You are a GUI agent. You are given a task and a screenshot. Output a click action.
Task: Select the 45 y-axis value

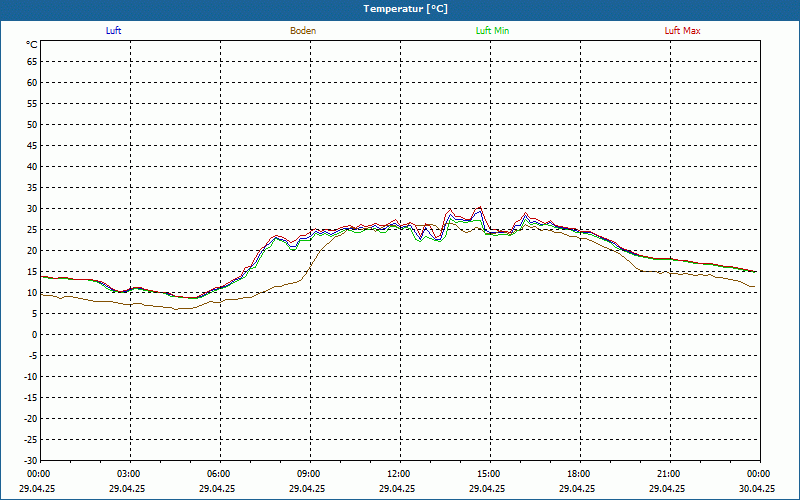32,146
